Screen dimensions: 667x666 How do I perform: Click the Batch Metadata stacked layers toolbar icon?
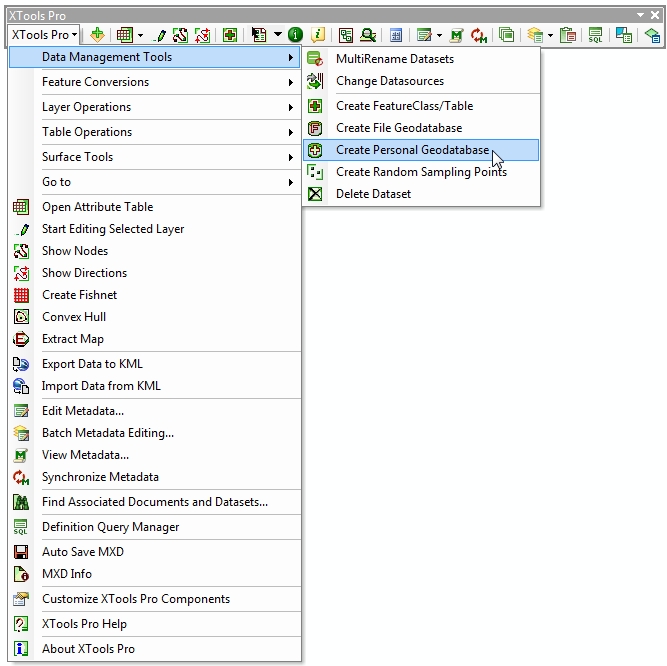point(535,35)
